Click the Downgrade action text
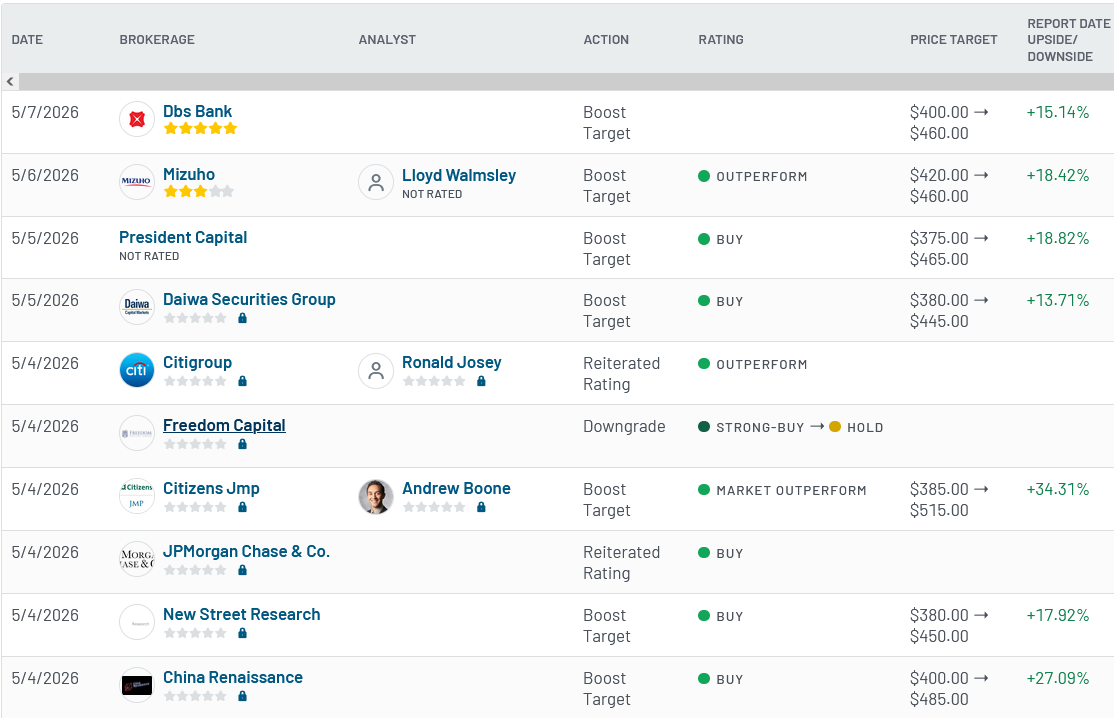 [624, 426]
